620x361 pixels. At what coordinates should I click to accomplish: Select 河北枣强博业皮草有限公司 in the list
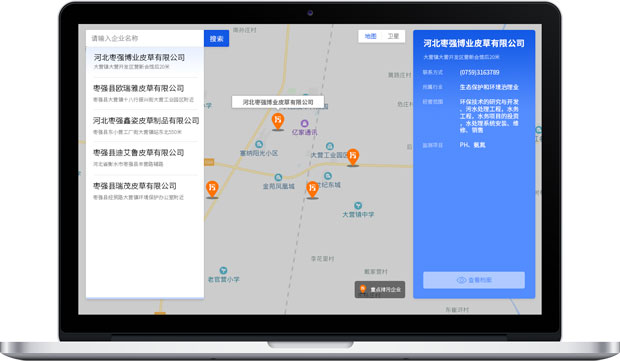pyautogui.click(x=145, y=62)
